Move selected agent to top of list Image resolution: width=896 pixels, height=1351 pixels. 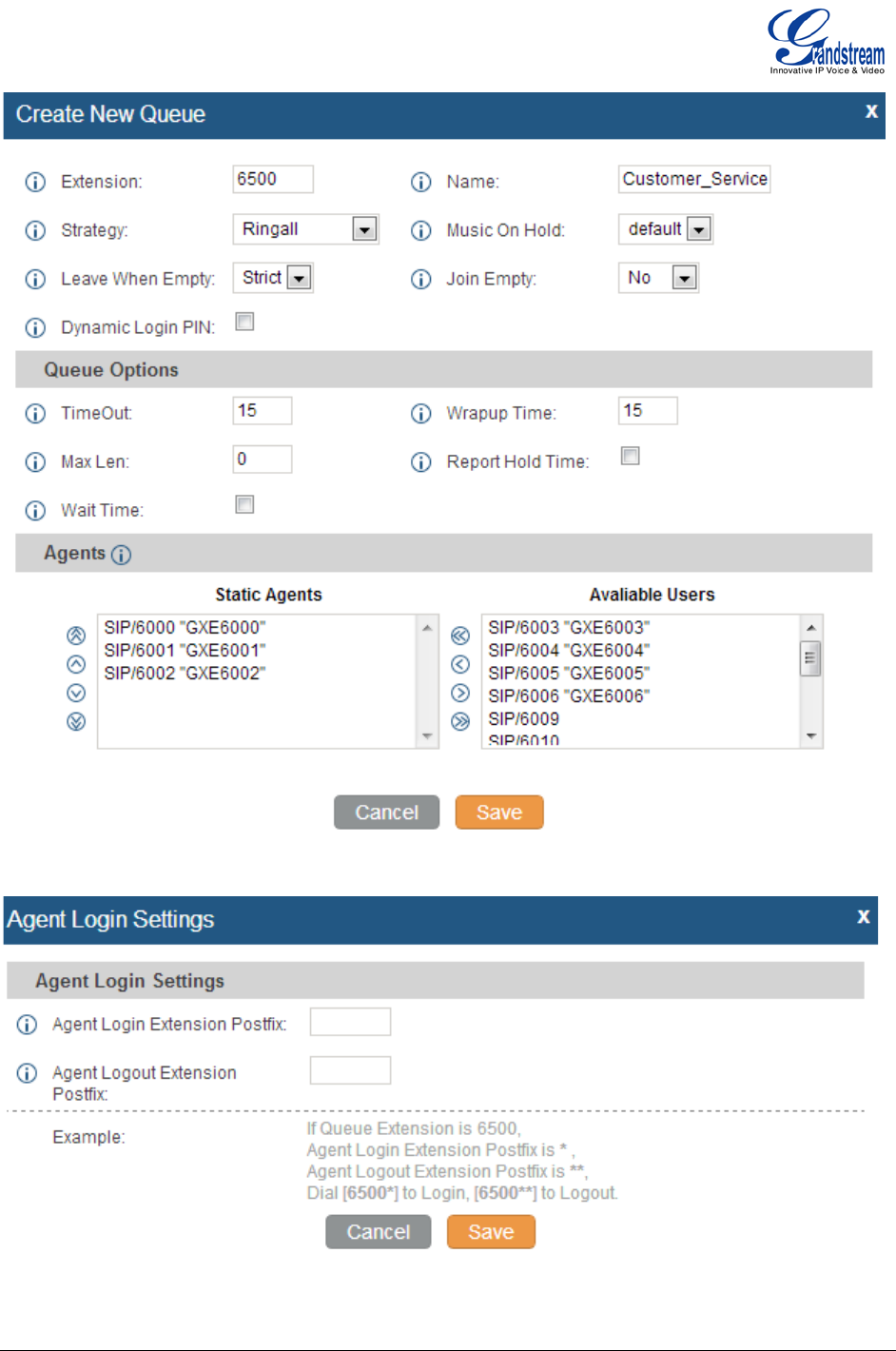click(x=76, y=636)
